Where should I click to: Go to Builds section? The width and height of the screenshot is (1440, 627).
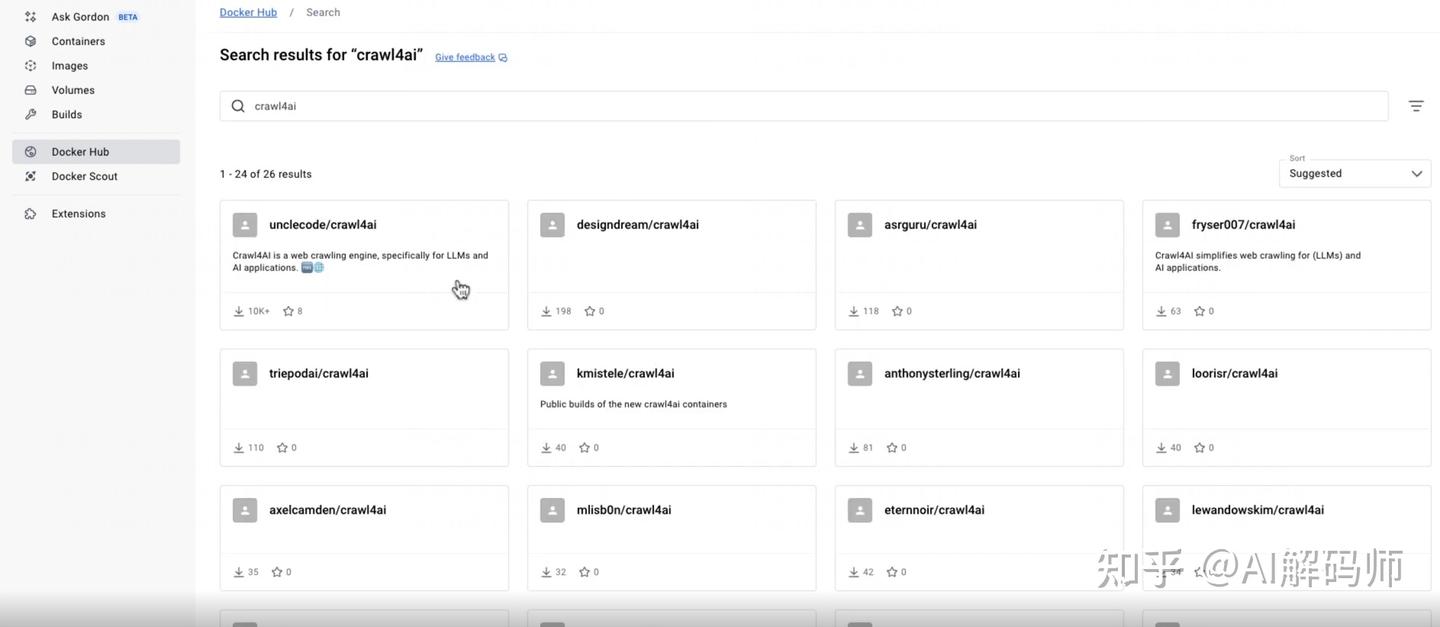click(x=96, y=115)
